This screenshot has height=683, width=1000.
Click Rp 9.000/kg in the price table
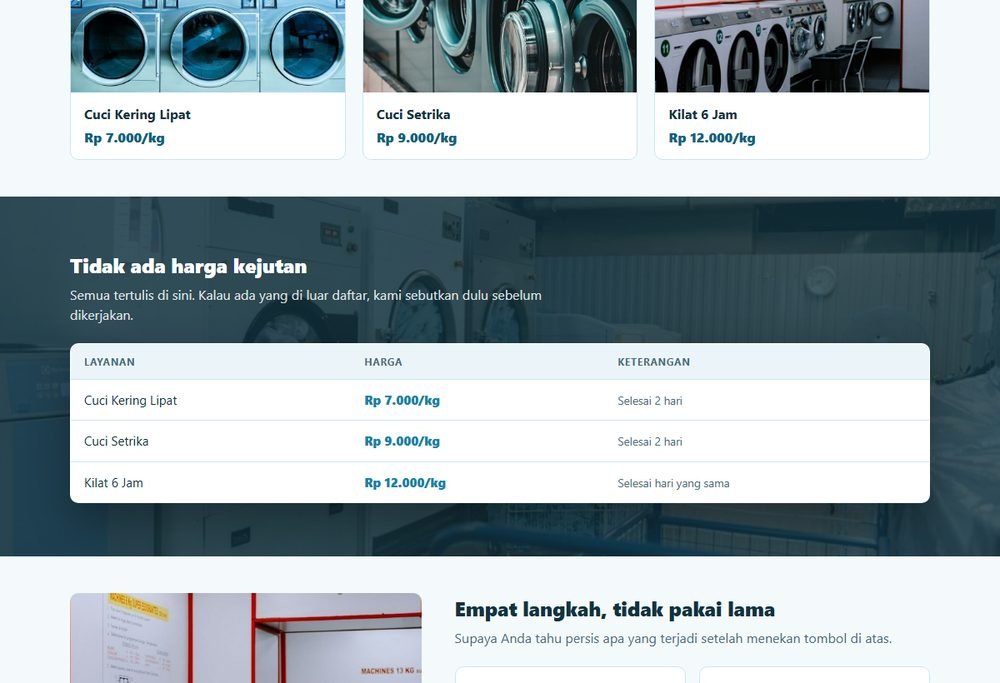(402, 441)
